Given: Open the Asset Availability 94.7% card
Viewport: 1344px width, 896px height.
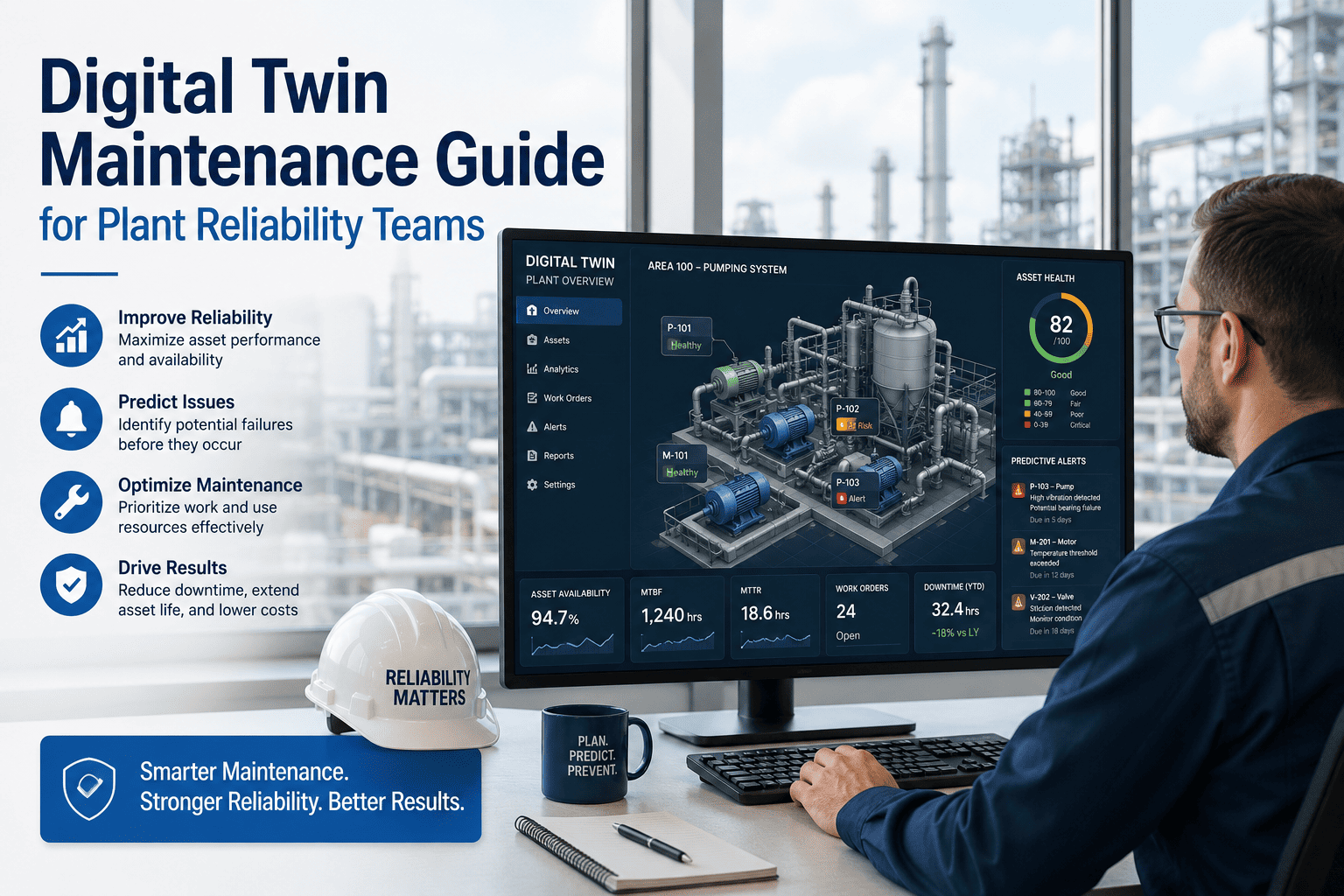Looking at the screenshot, I should (x=571, y=620).
